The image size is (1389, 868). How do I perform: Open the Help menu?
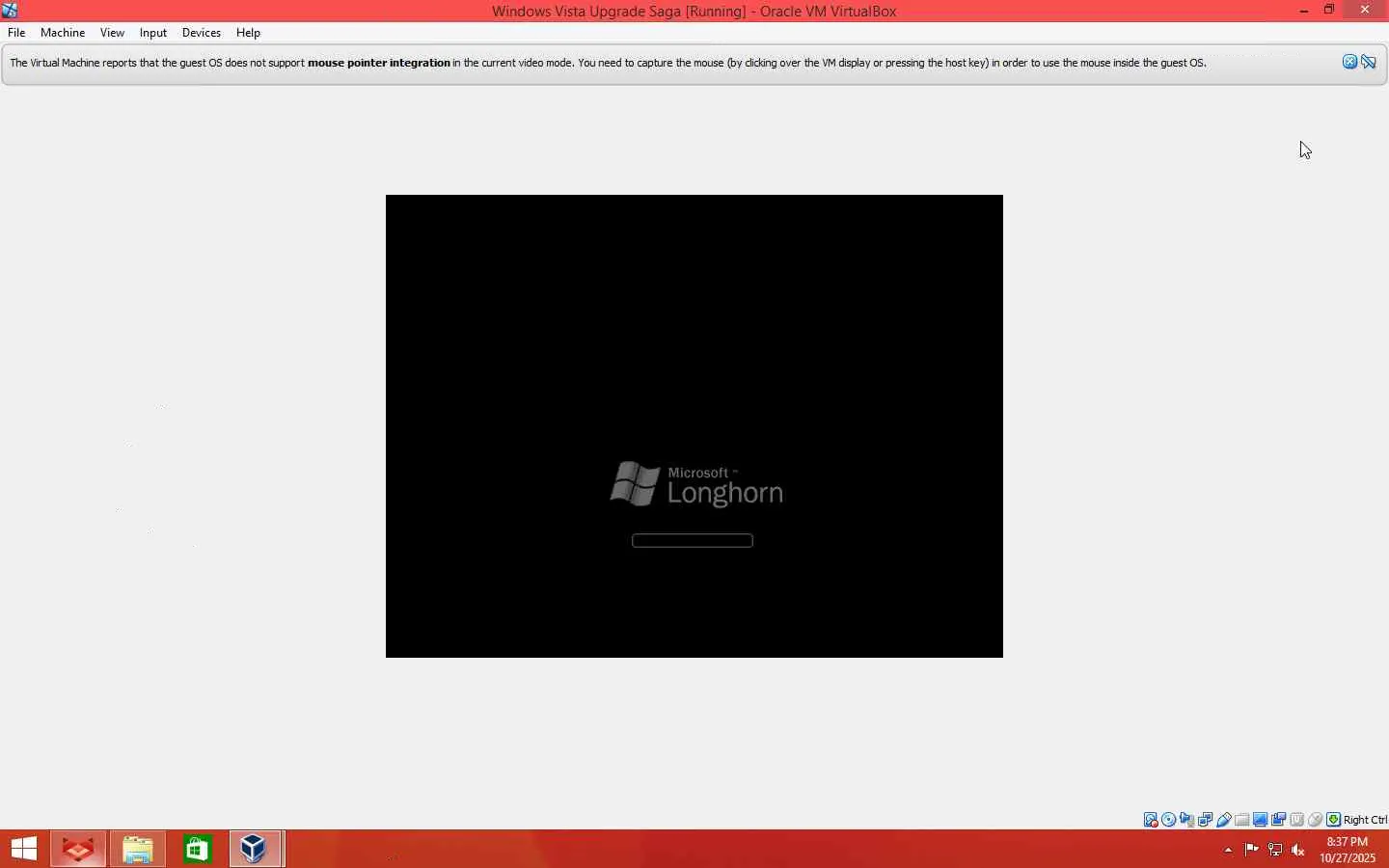point(248,33)
